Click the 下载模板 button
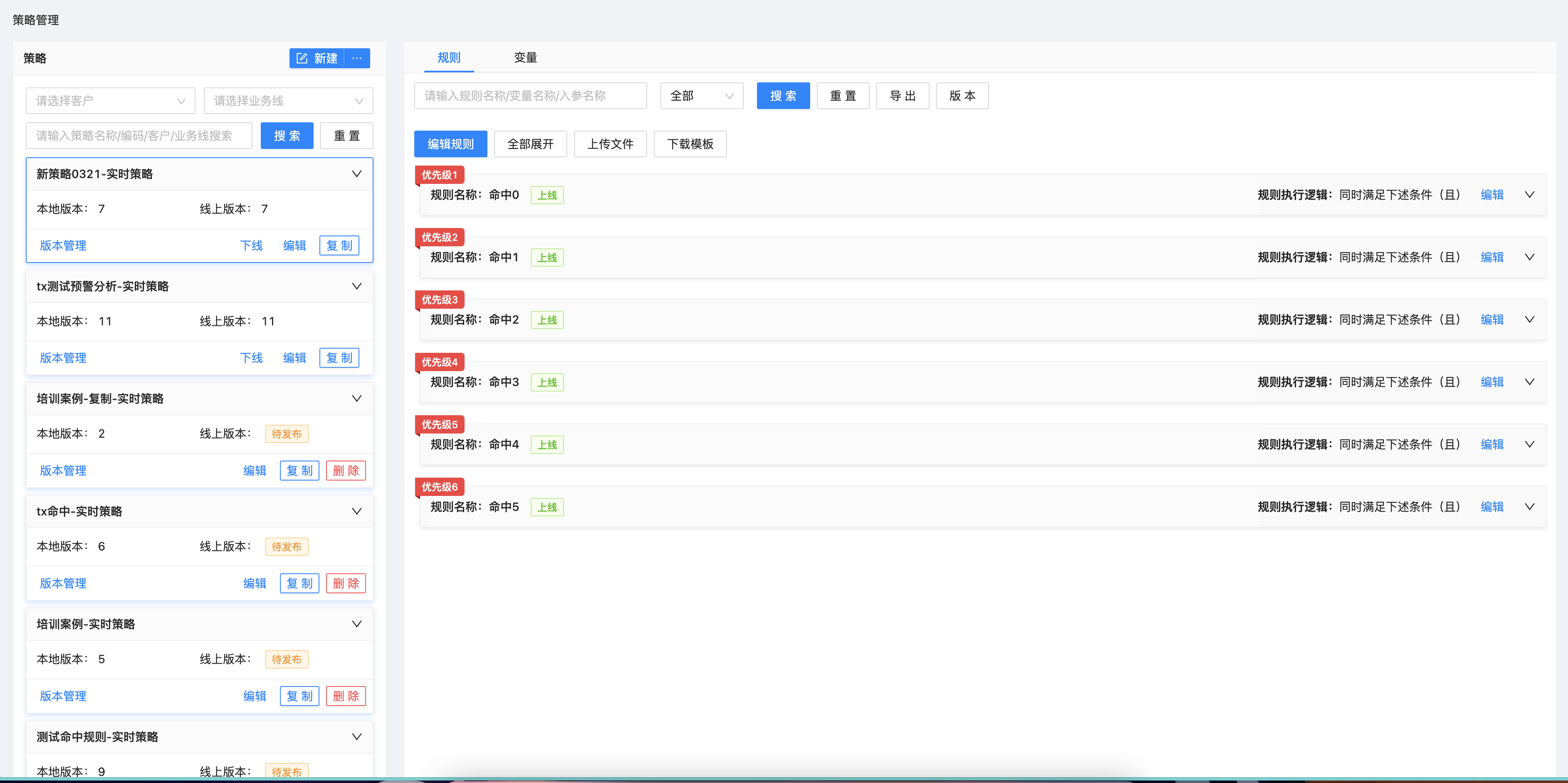This screenshot has width=1568, height=783. [690, 144]
